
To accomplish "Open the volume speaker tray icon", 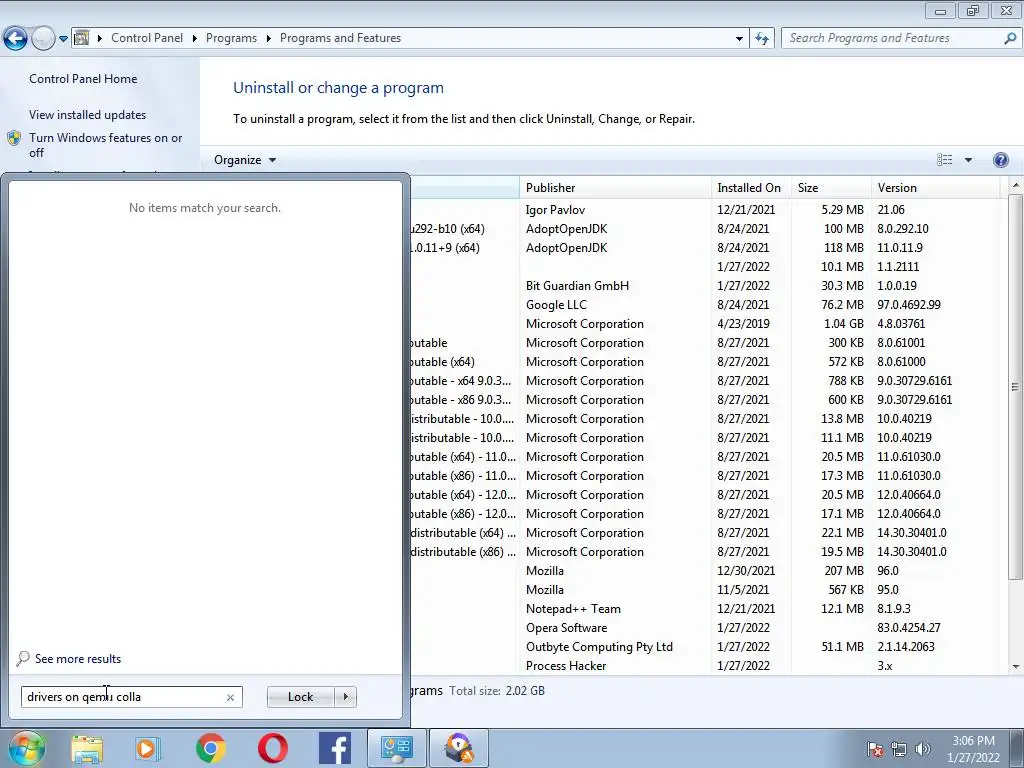I will (x=923, y=749).
